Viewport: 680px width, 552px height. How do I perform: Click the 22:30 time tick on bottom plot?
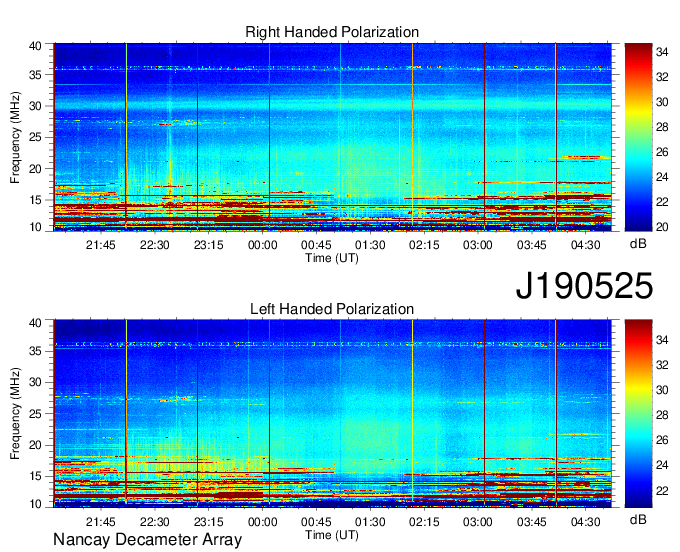coord(154,522)
